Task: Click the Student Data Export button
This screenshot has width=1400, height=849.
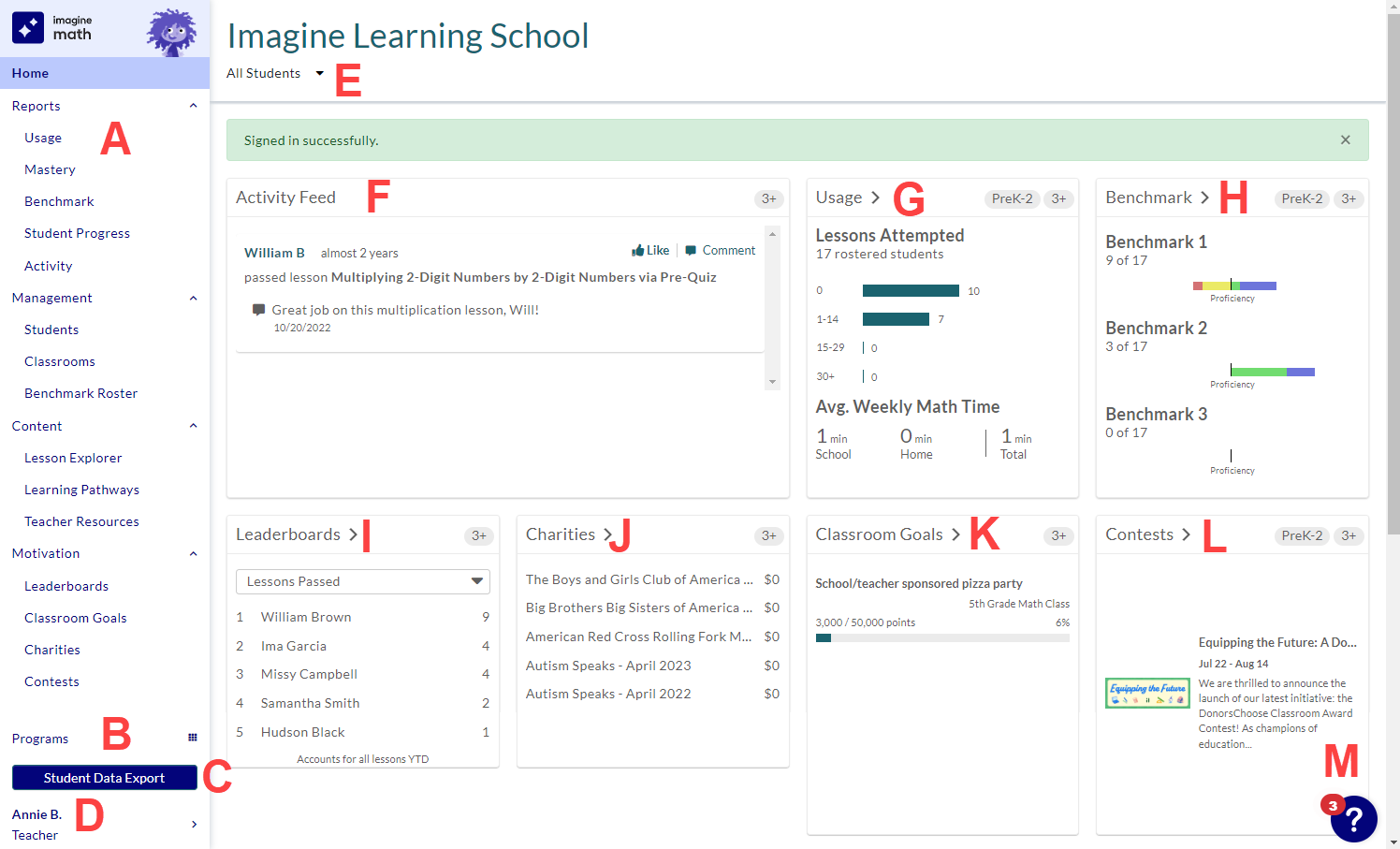Action: pyautogui.click(x=105, y=778)
